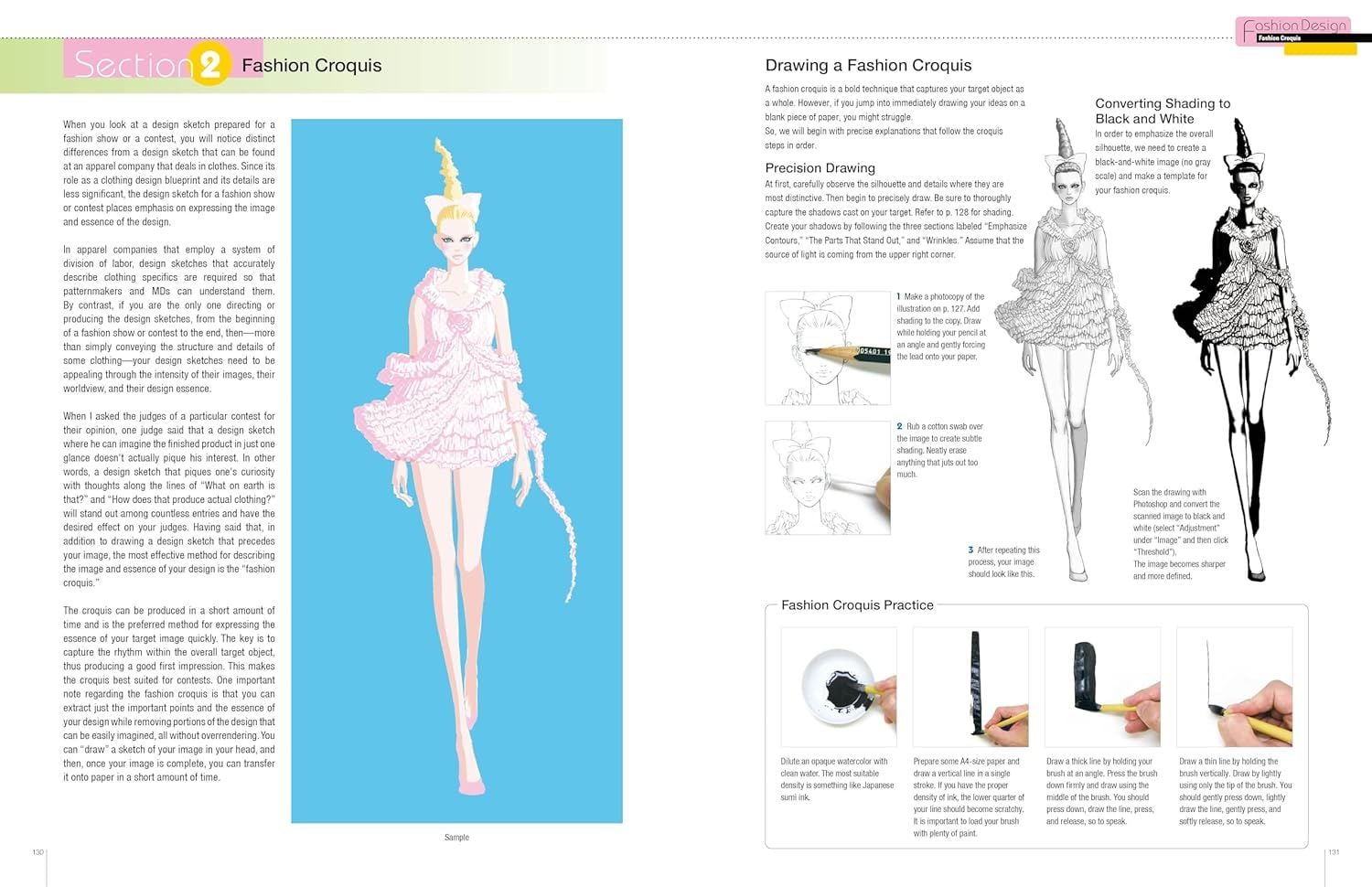Click the vertical line stroke photo

tap(971, 686)
